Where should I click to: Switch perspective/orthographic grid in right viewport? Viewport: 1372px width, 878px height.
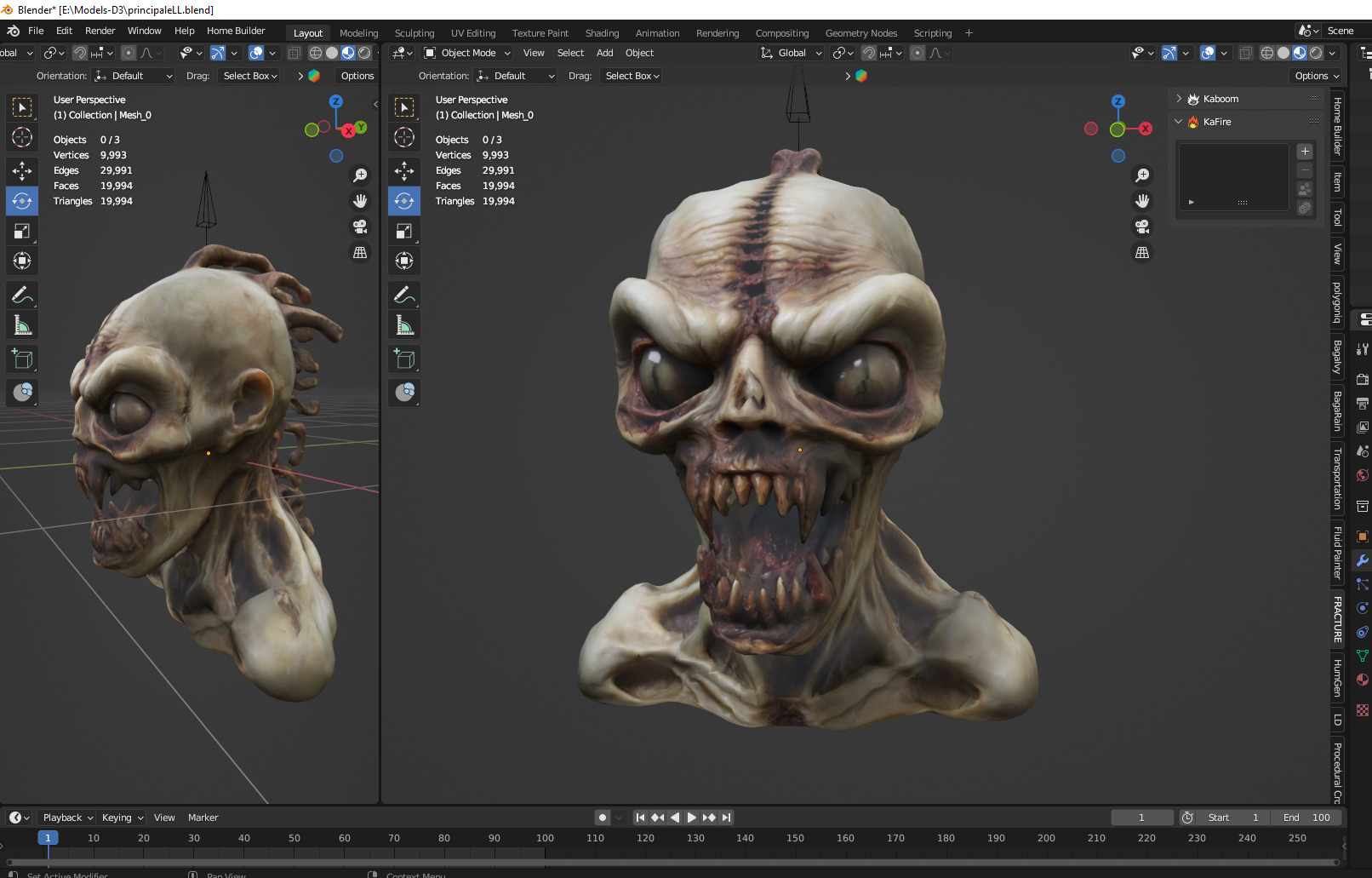1142,252
